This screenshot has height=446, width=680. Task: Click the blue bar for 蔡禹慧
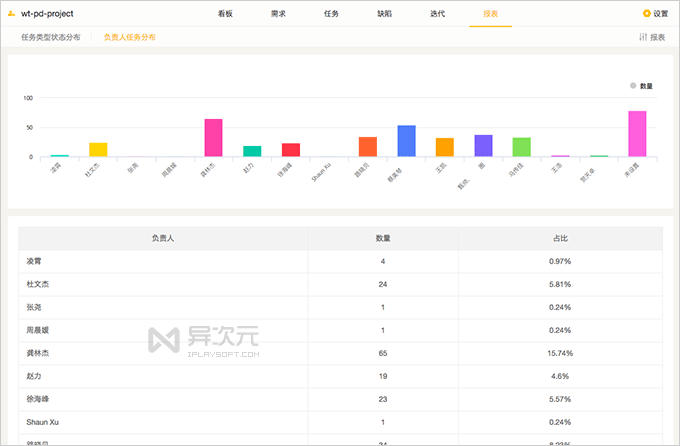pos(406,141)
